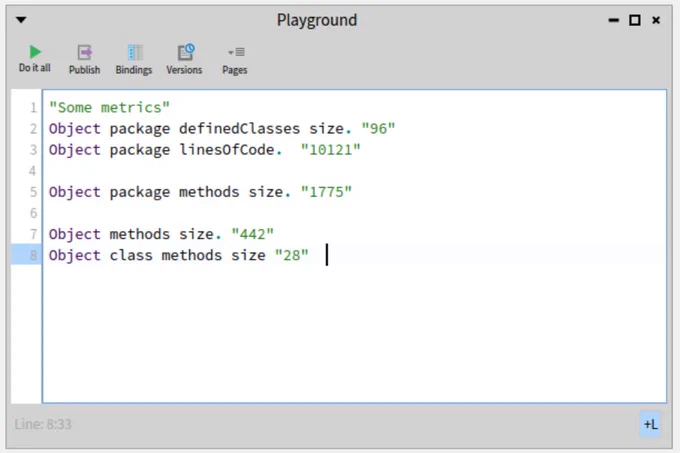Click the "442" result comment
This screenshot has height=453, width=680.
[x=252, y=234]
